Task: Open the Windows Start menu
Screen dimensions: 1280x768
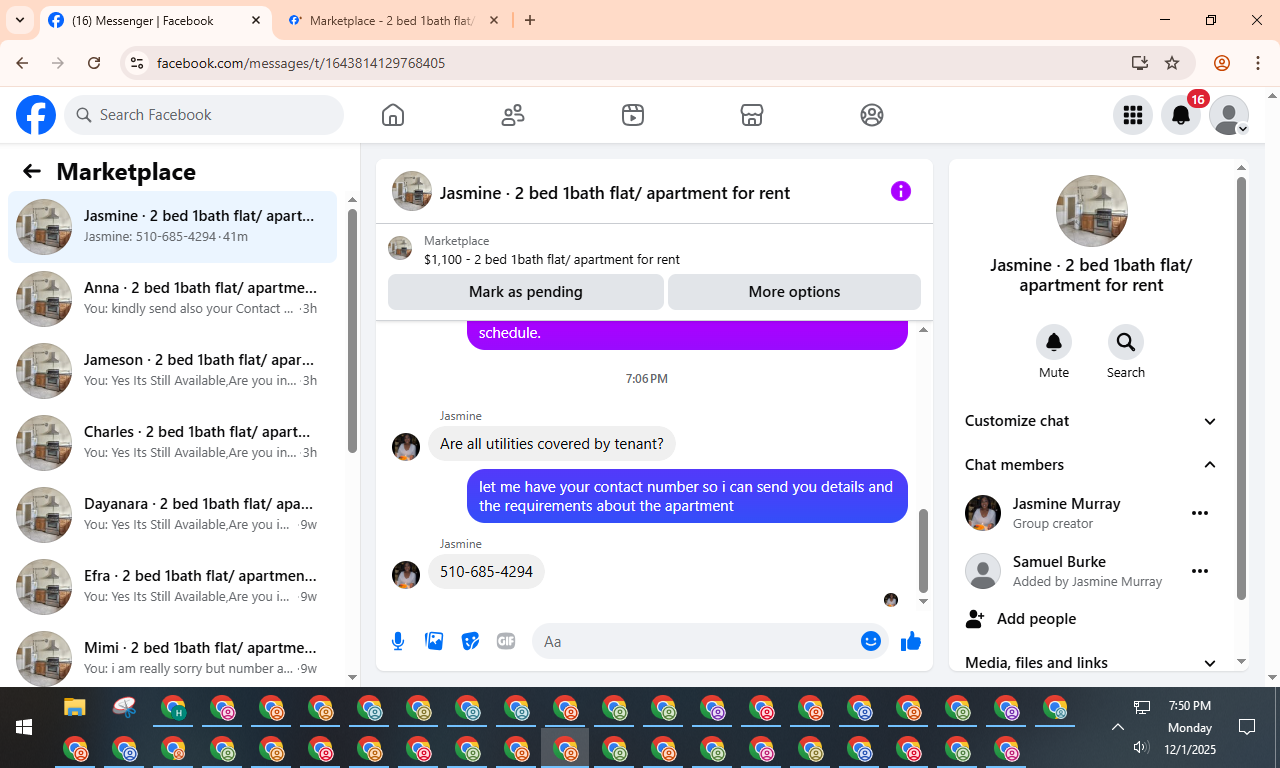Action: [x=24, y=727]
